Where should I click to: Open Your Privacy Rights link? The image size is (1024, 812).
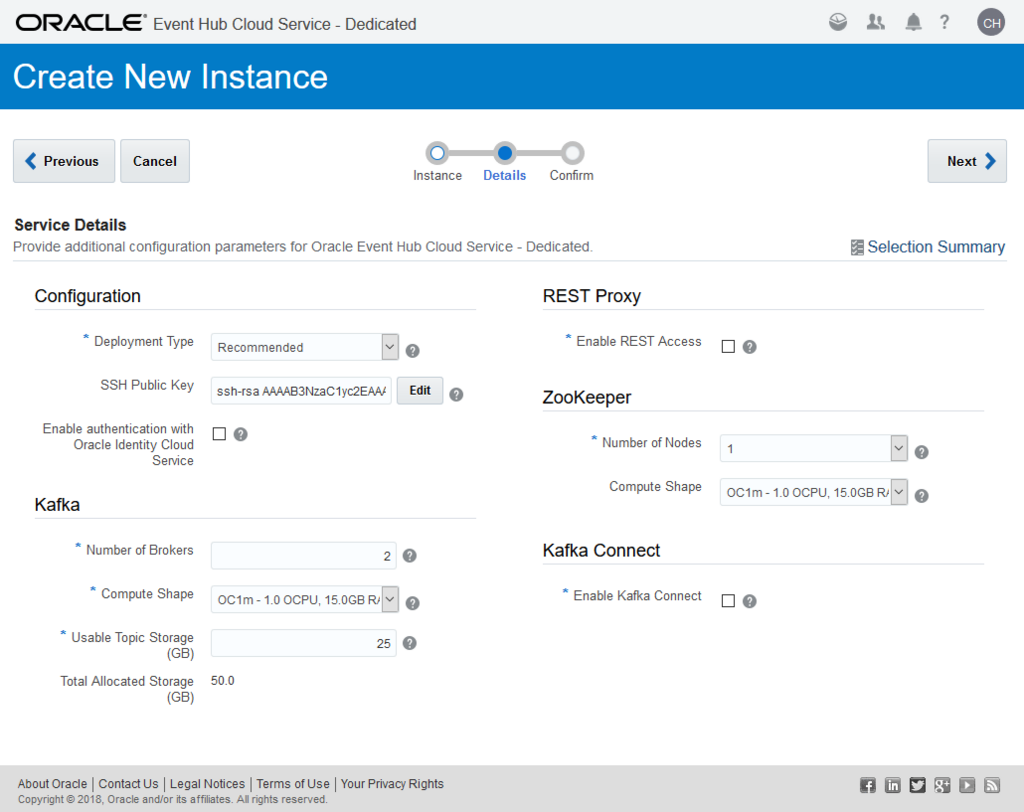(392, 784)
